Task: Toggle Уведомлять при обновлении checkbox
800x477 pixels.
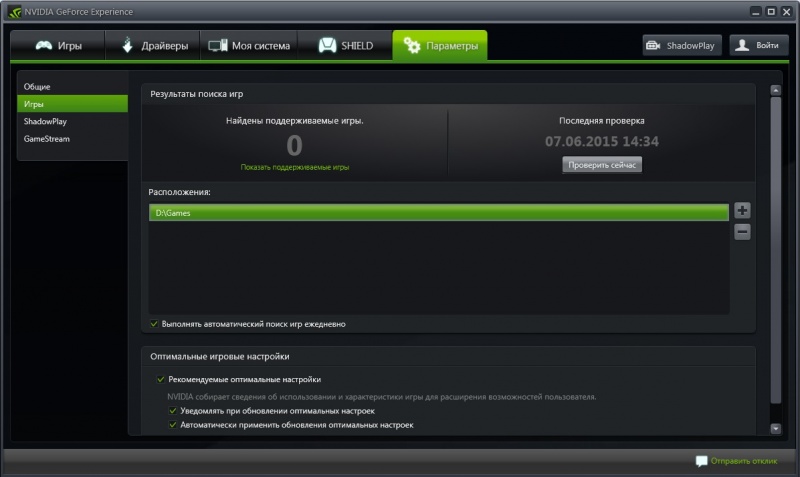Action: [173, 411]
